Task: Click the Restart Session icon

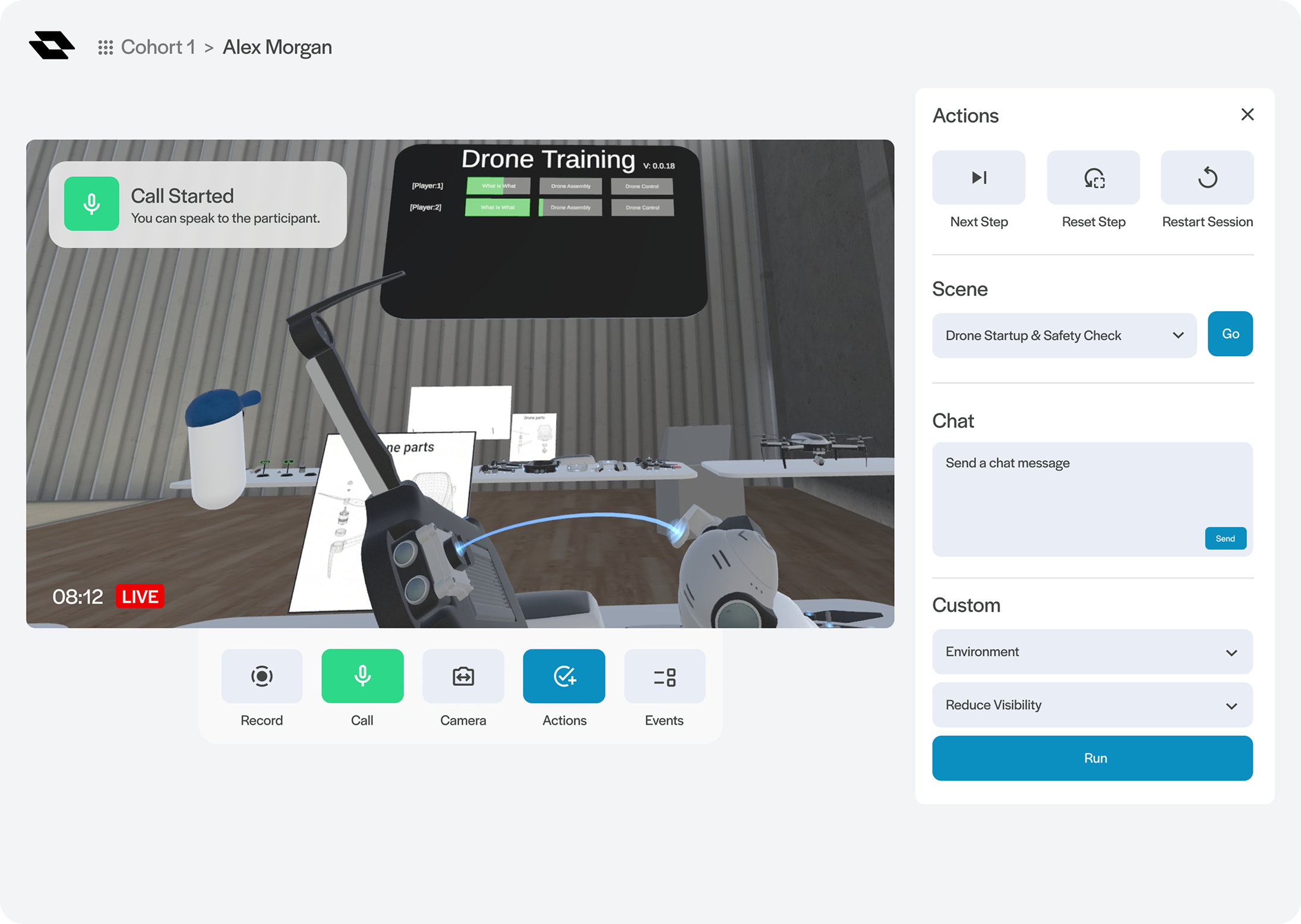Action: (x=1207, y=178)
